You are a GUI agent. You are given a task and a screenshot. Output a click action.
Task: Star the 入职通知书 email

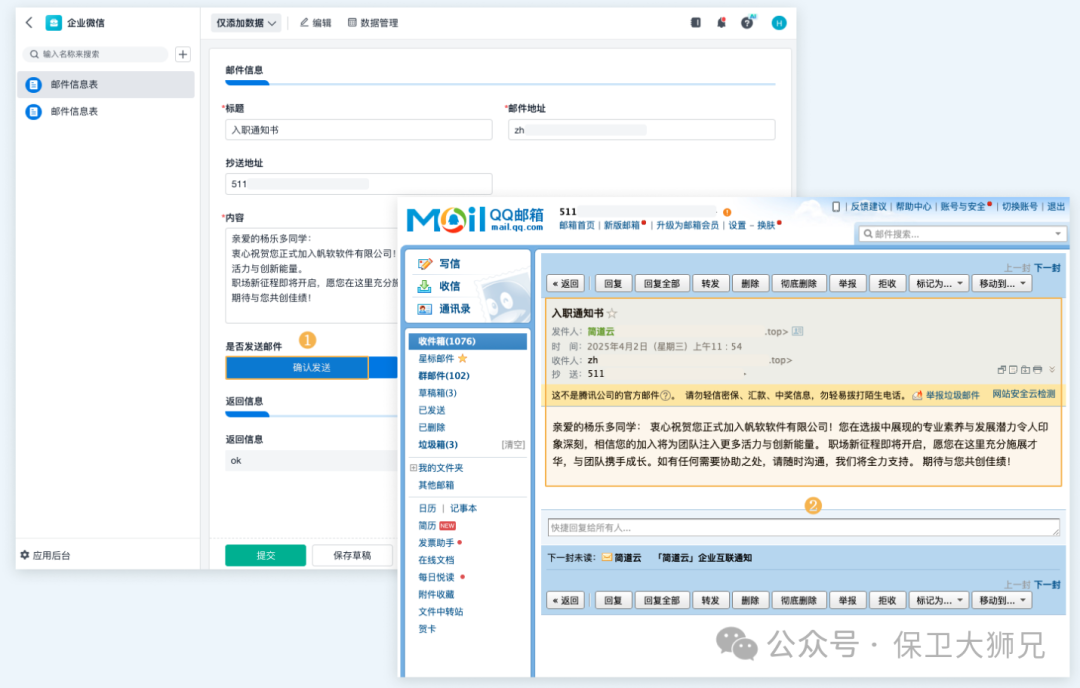612,313
